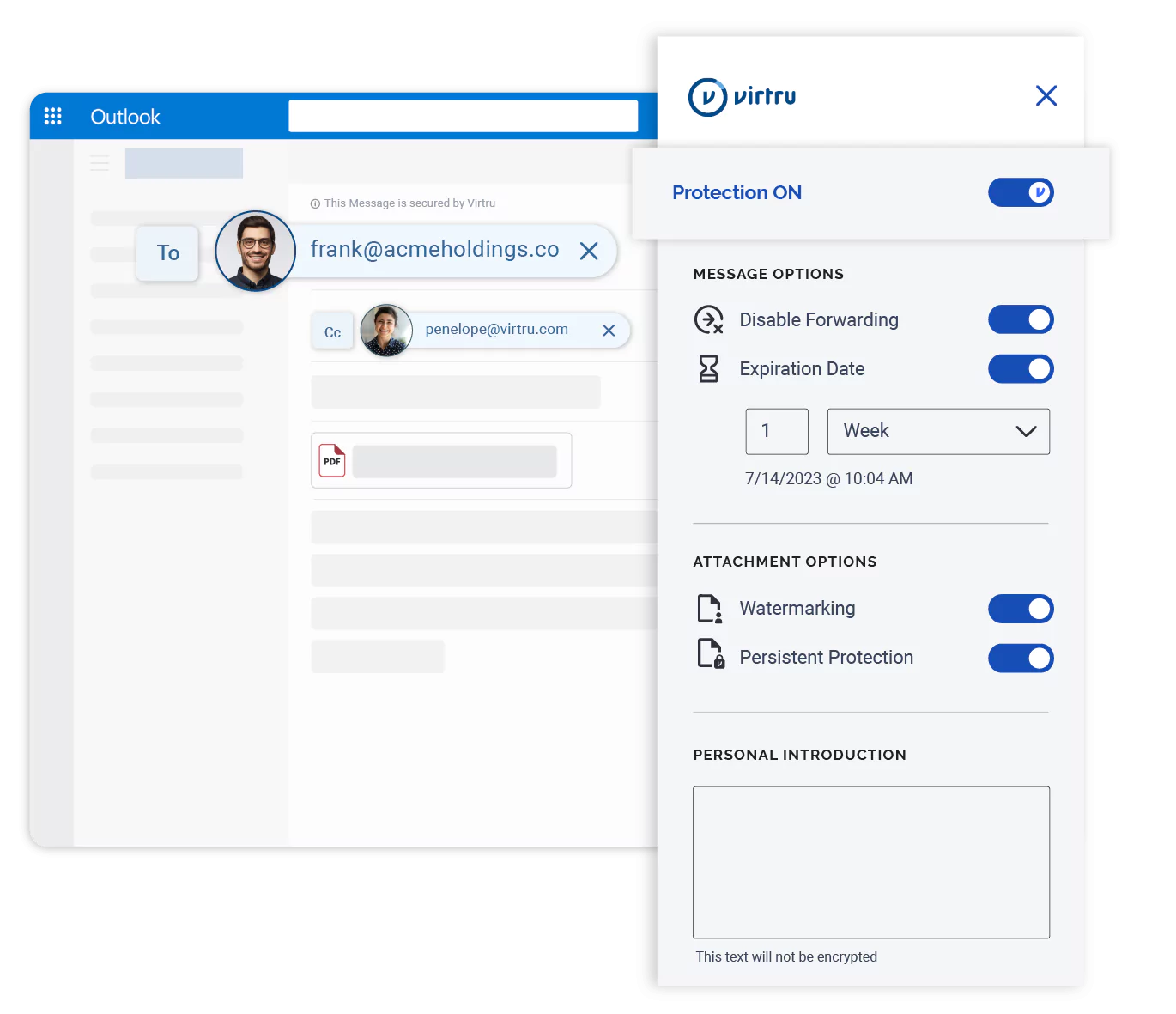Click the Virtru logo
1176x1014 pixels.
pyautogui.click(x=743, y=96)
